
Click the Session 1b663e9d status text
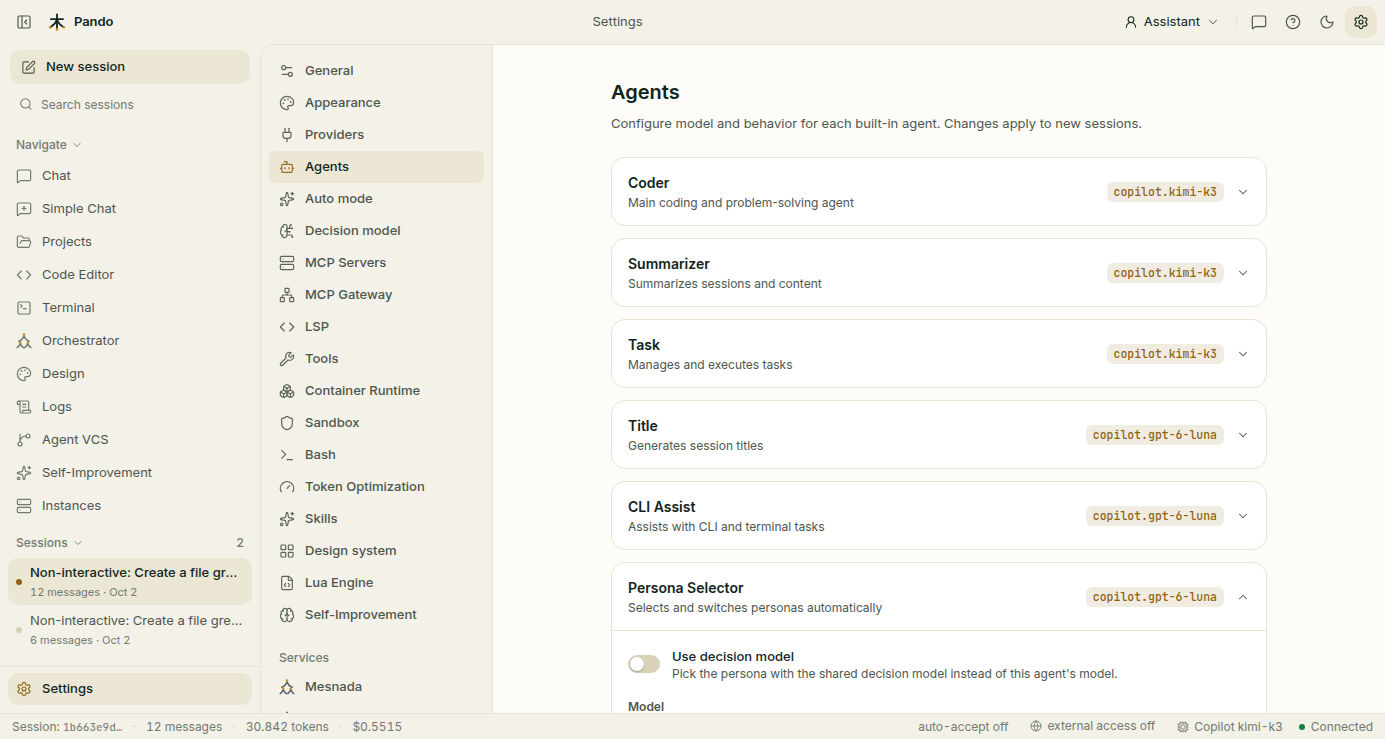67,727
